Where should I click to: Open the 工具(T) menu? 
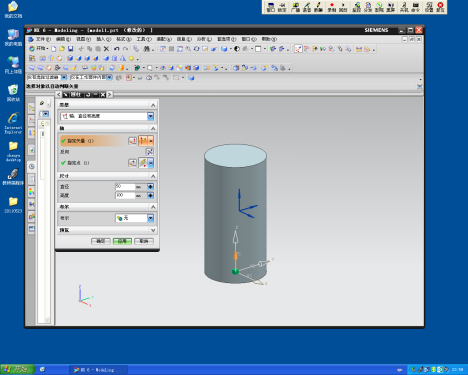click(x=144, y=39)
